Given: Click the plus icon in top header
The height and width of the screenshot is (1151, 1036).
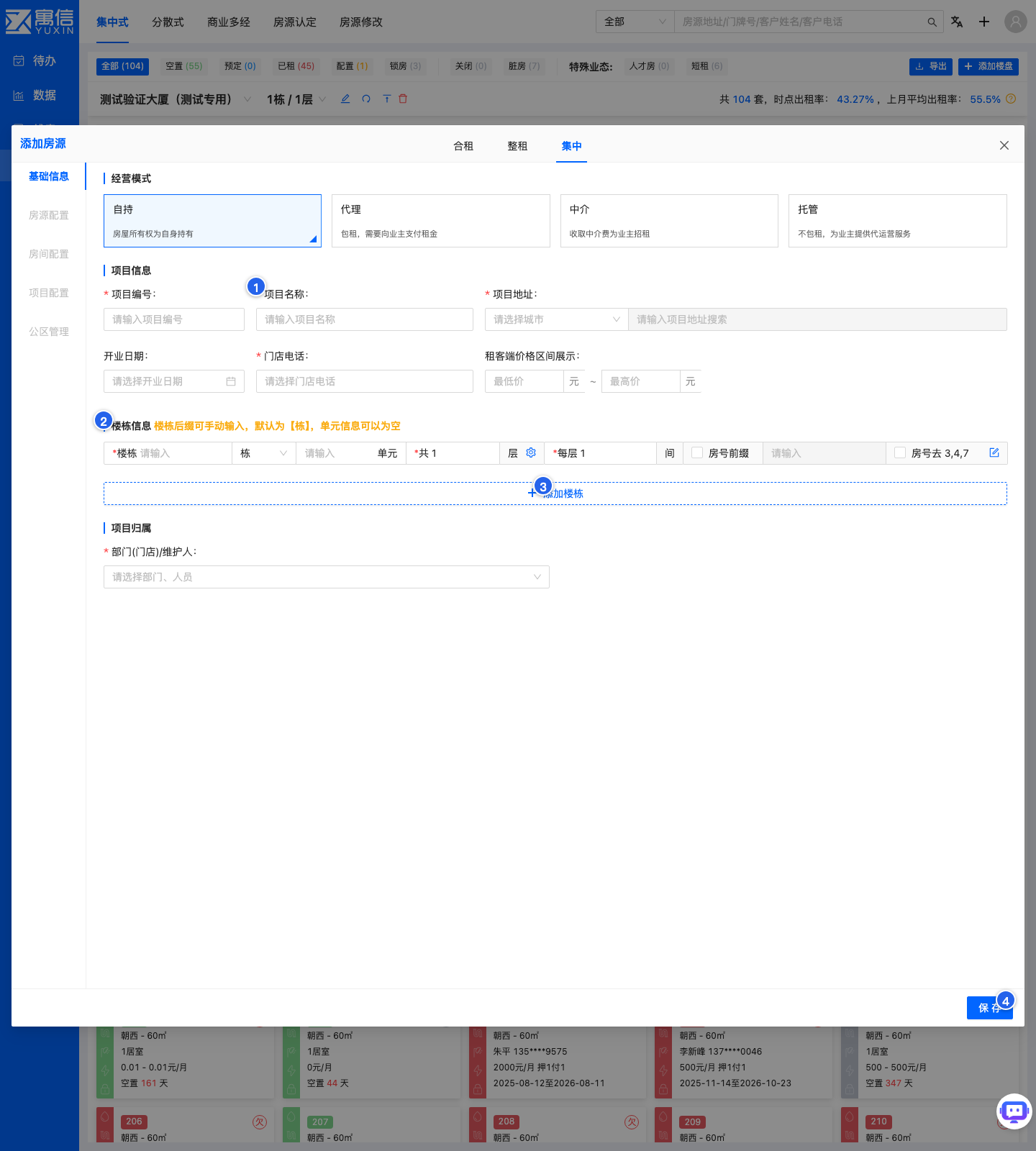Looking at the screenshot, I should point(984,22).
